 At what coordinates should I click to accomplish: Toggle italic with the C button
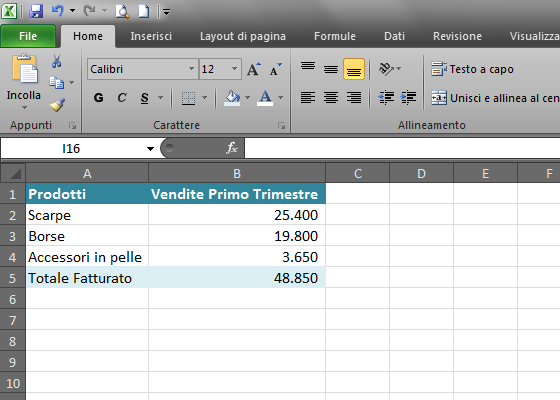(122, 98)
